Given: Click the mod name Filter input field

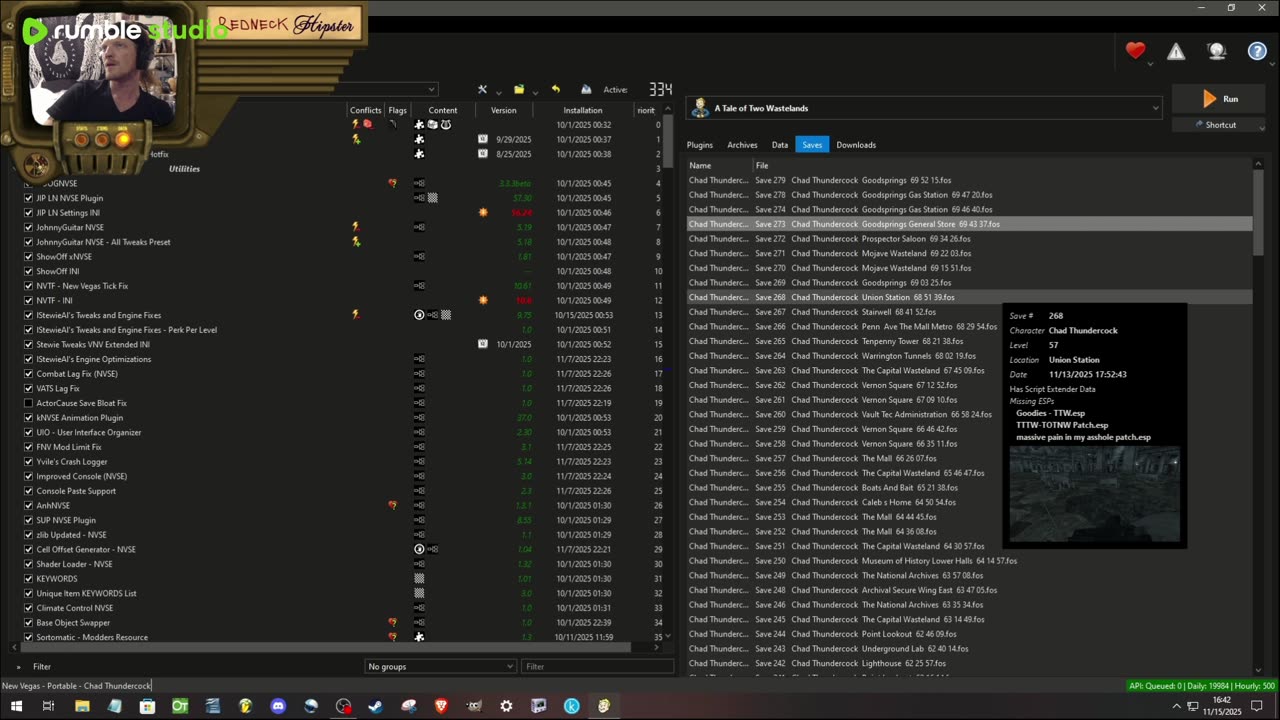Looking at the screenshot, I should [x=598, y=666].
